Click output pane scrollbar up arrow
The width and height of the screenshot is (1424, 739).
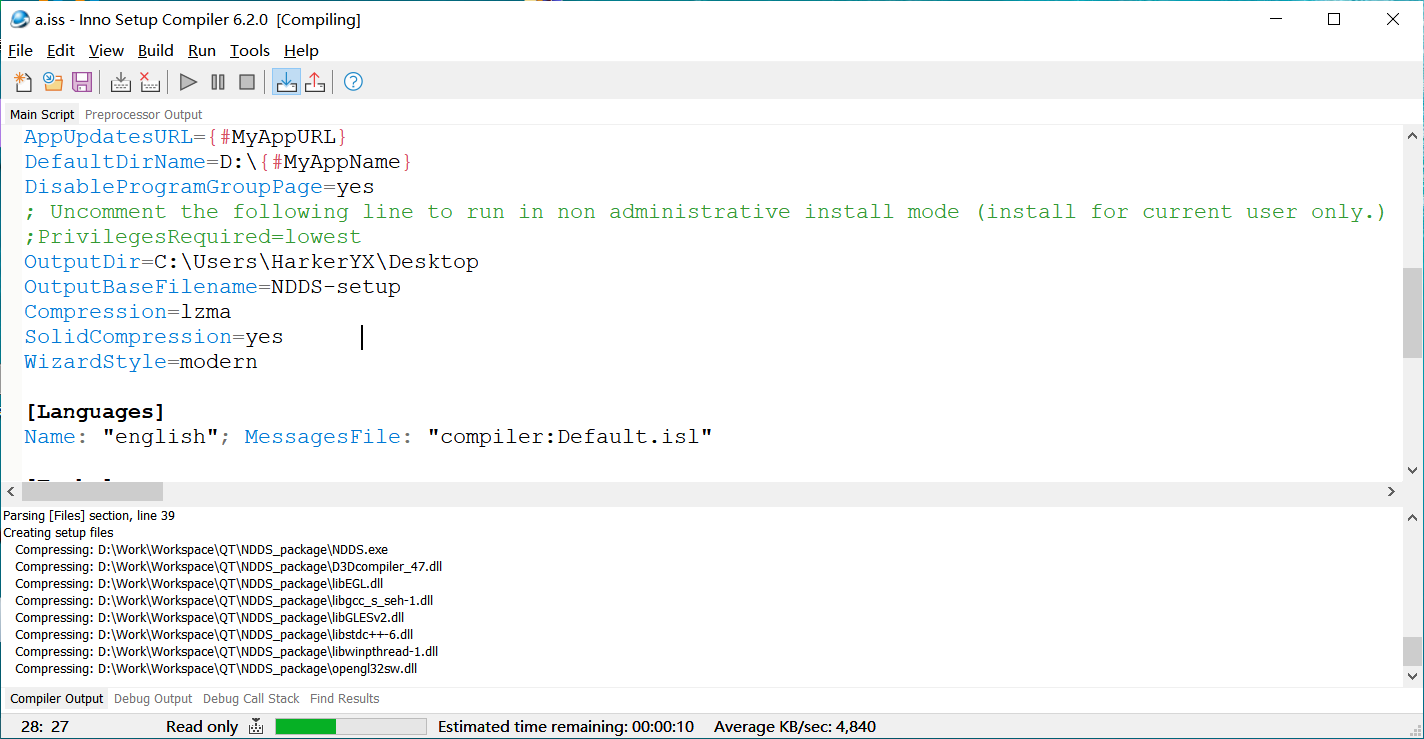(x=1412, y=519)
